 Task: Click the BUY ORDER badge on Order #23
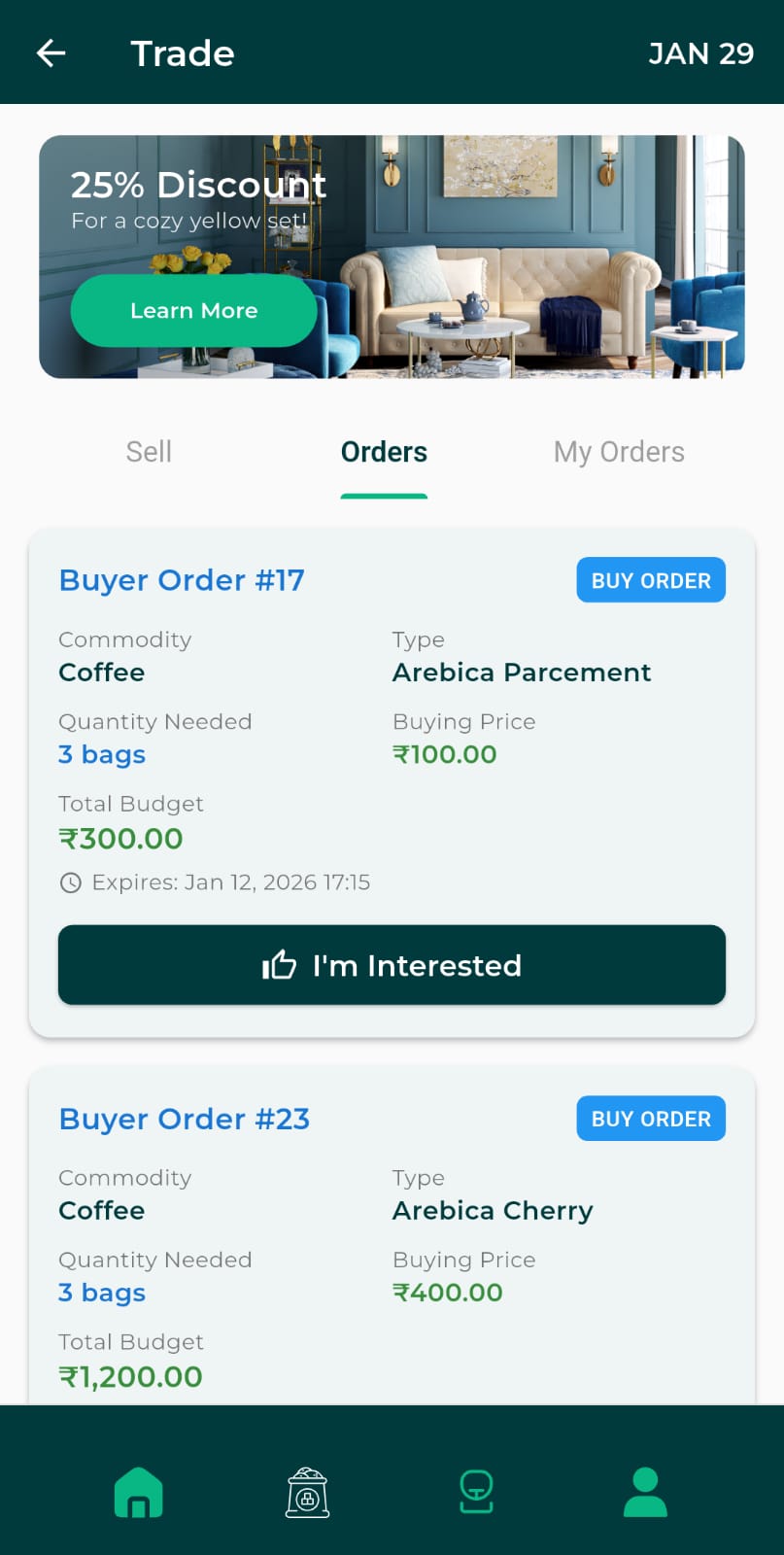tap(651, 1119)
